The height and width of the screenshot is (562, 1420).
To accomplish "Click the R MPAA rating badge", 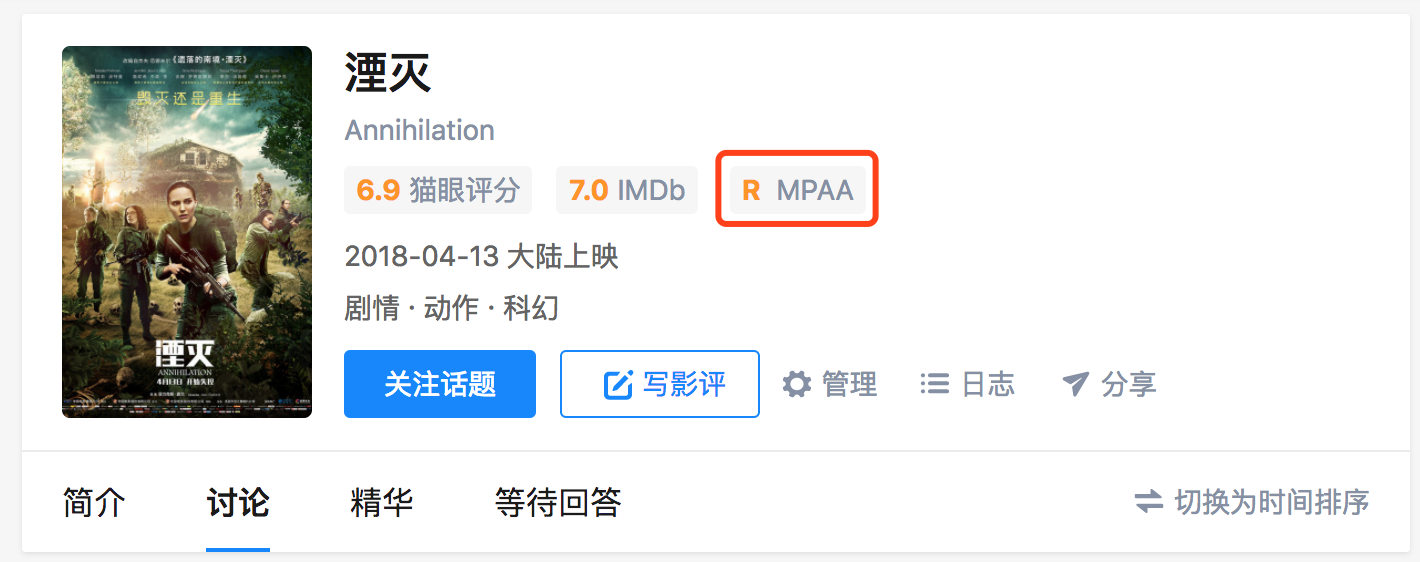I will [x=797, y=190].
